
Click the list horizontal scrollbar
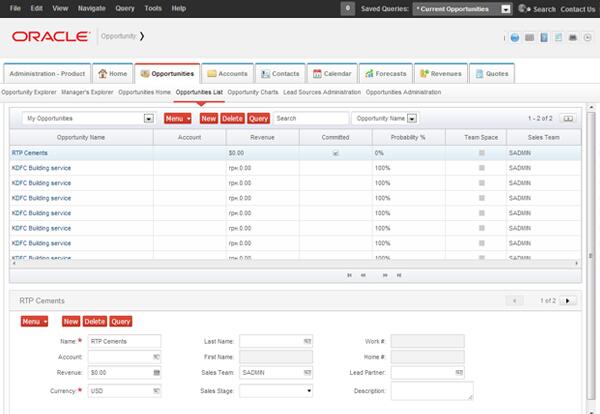coord(295,263)
